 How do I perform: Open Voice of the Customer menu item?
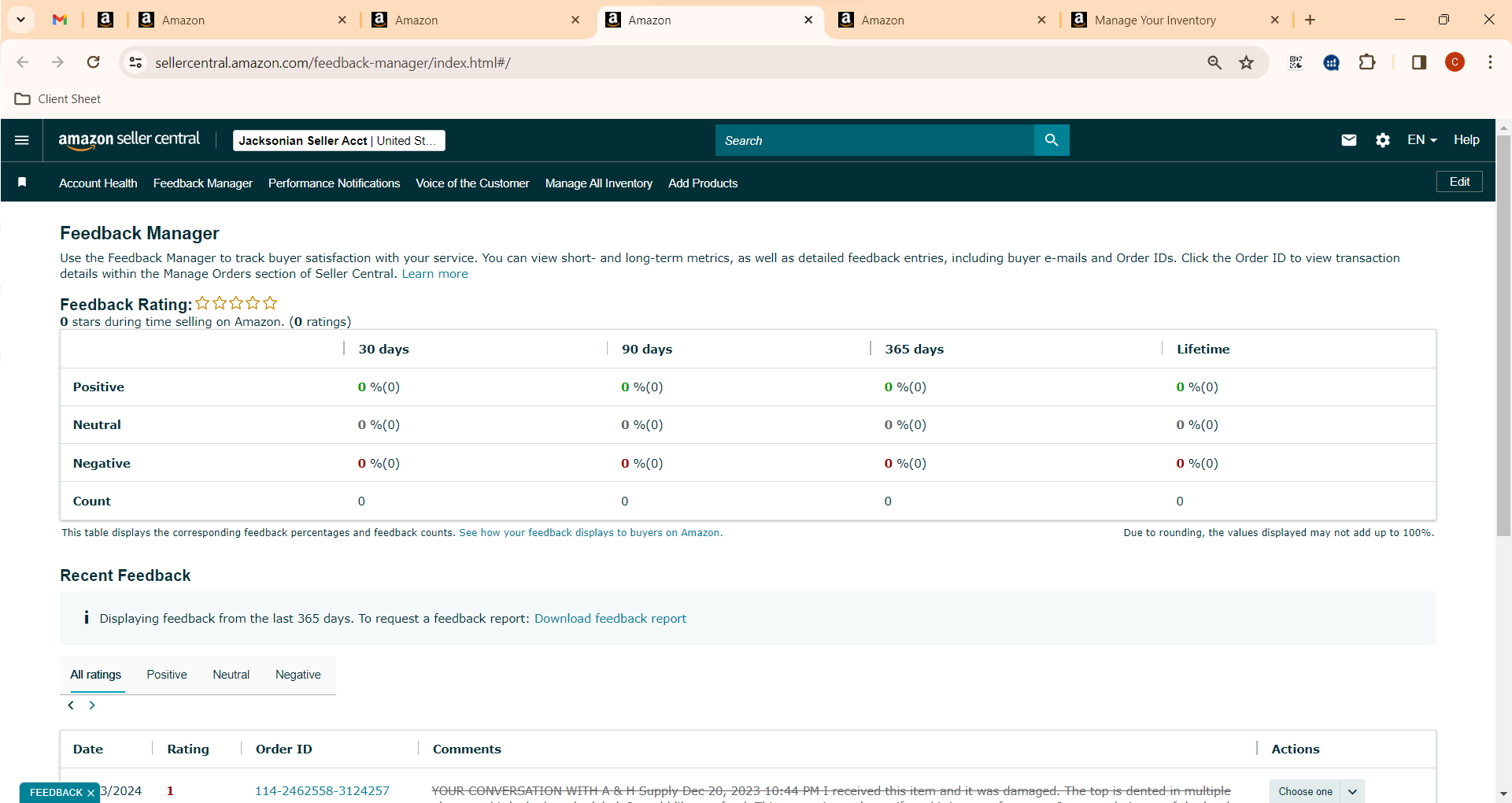point(472,183)
